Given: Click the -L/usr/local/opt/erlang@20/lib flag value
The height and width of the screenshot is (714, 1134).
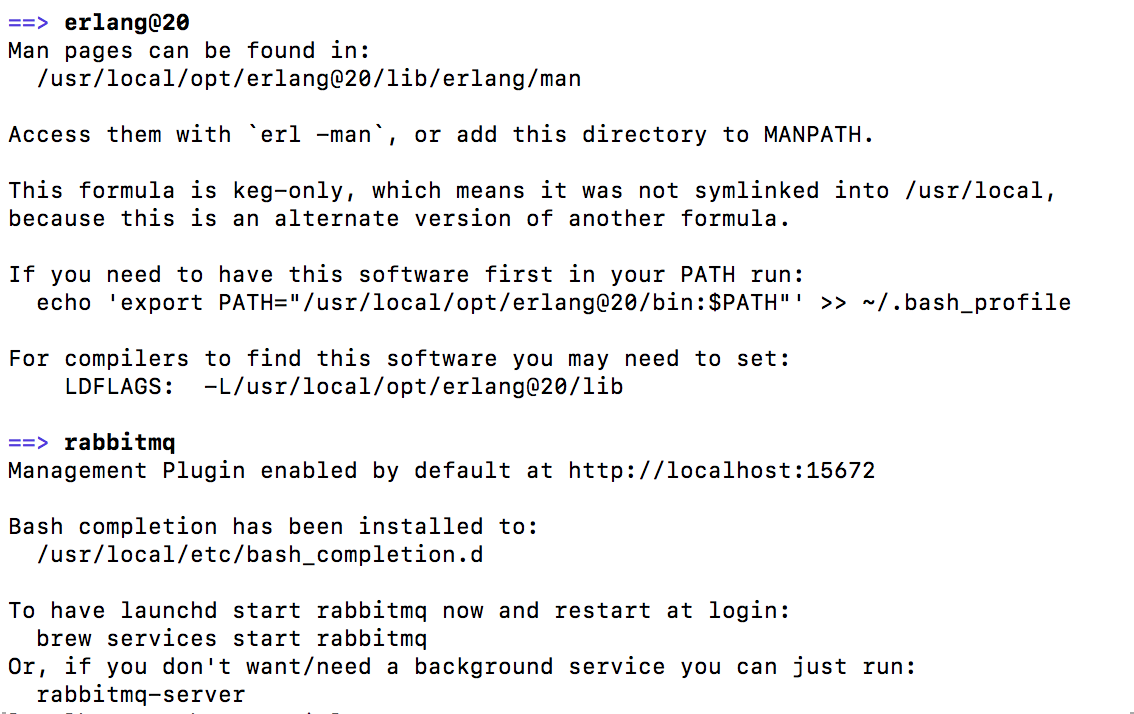Looking at the screenshot, I should (413, 386).
